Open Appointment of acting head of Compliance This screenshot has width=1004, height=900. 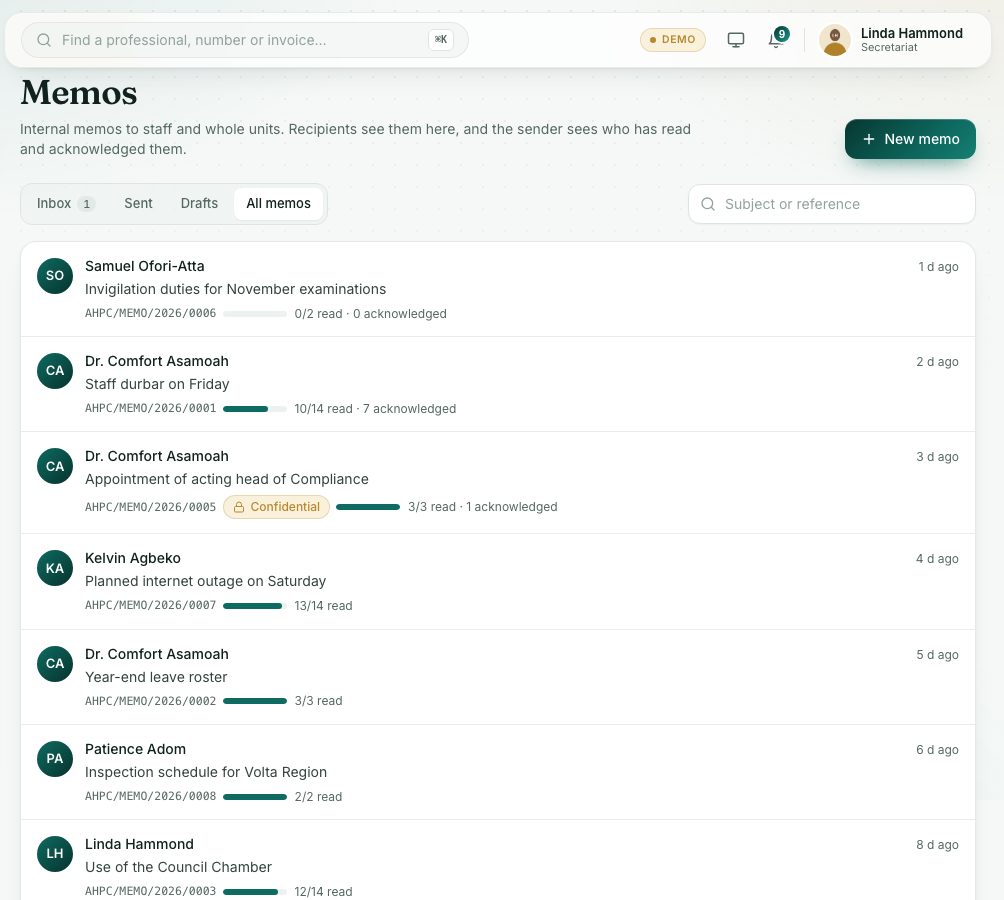(498, 483)
